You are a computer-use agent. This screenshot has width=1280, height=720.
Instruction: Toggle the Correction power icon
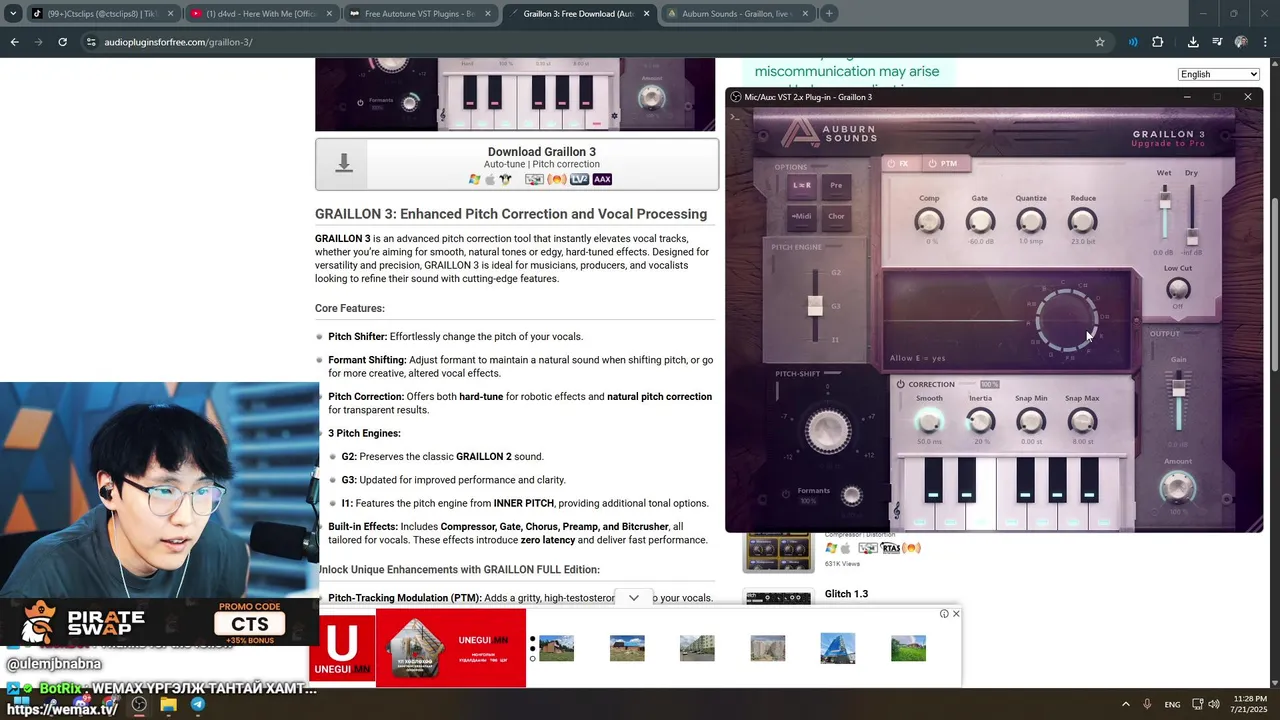click(x=900, y=384)
